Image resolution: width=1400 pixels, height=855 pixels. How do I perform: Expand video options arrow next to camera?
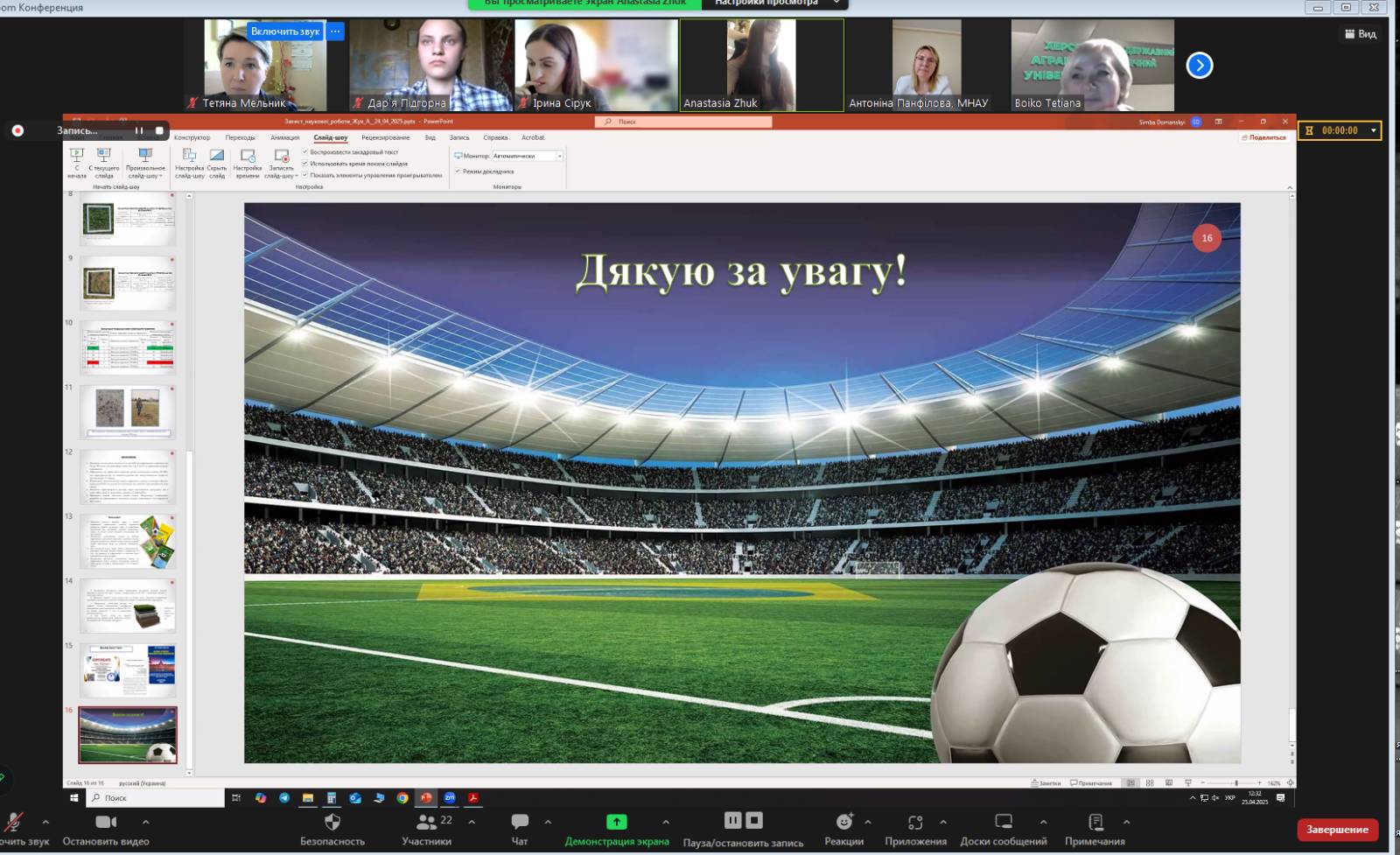(145, 822)
